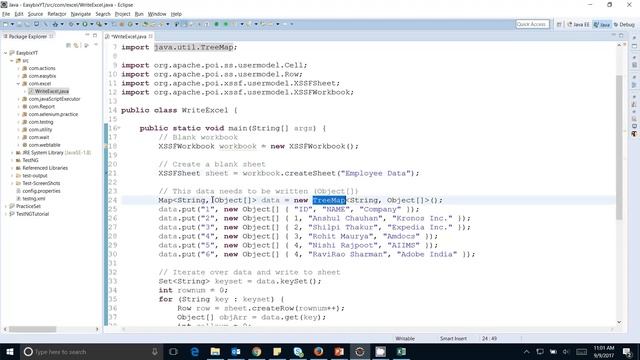Expand the PracticeSet project

pyautogui.click(x=6, y=207)
